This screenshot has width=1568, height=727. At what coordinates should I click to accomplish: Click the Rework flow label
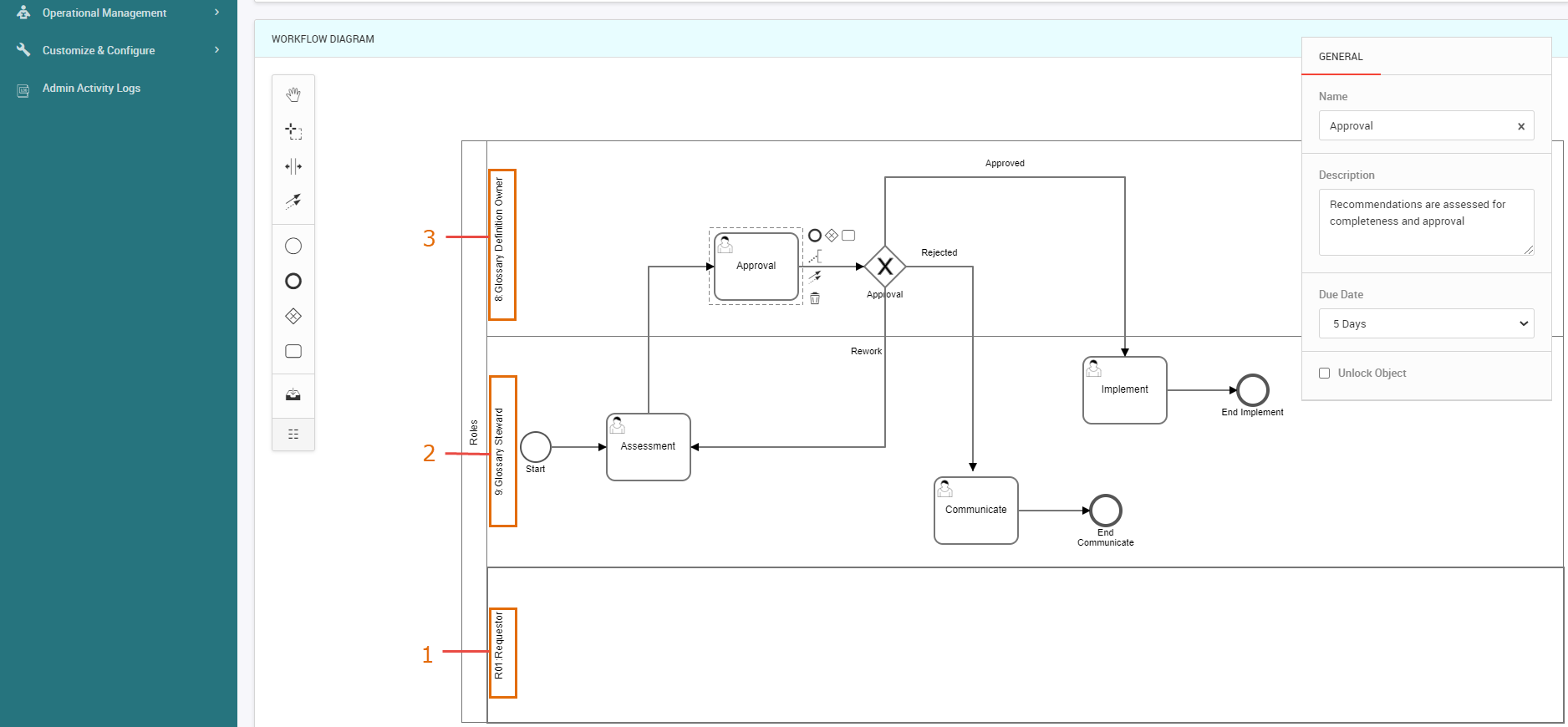tap(866, 351)
